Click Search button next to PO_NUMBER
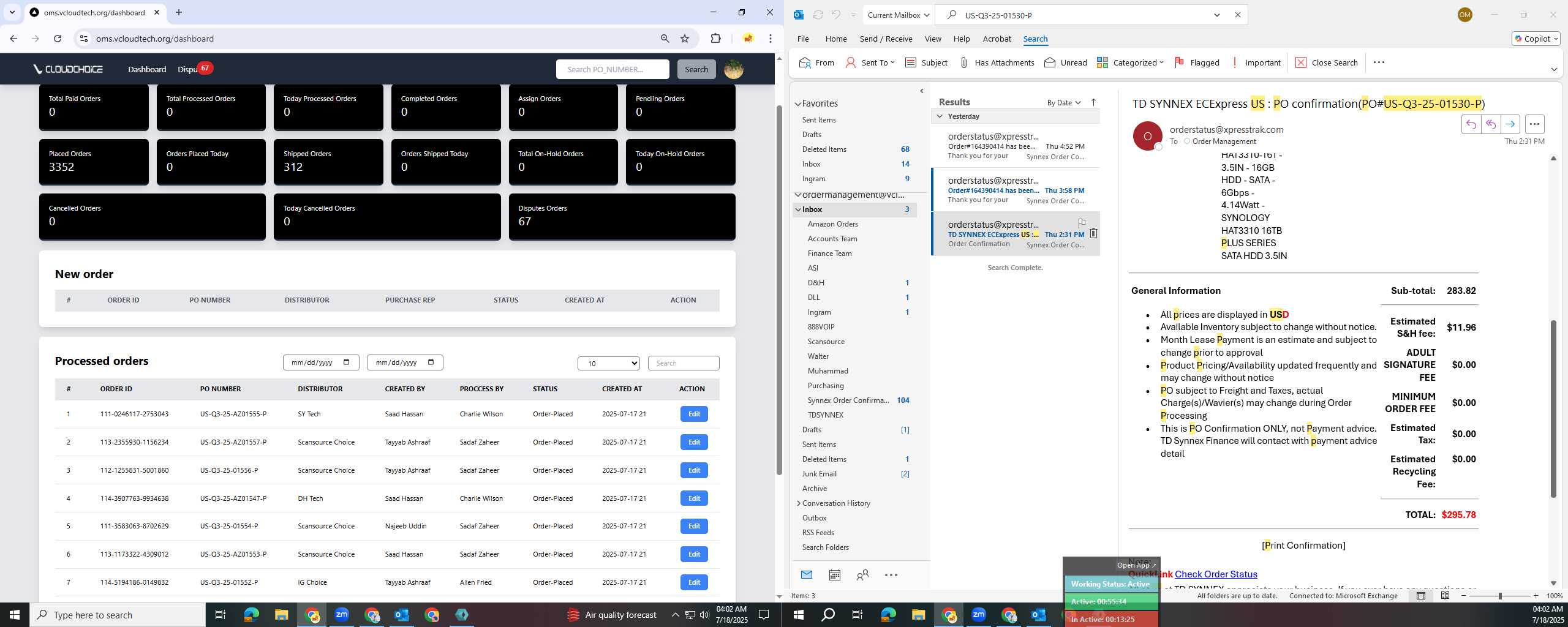This screenshot has height=627, width=1568. click(x=696, y=69)
